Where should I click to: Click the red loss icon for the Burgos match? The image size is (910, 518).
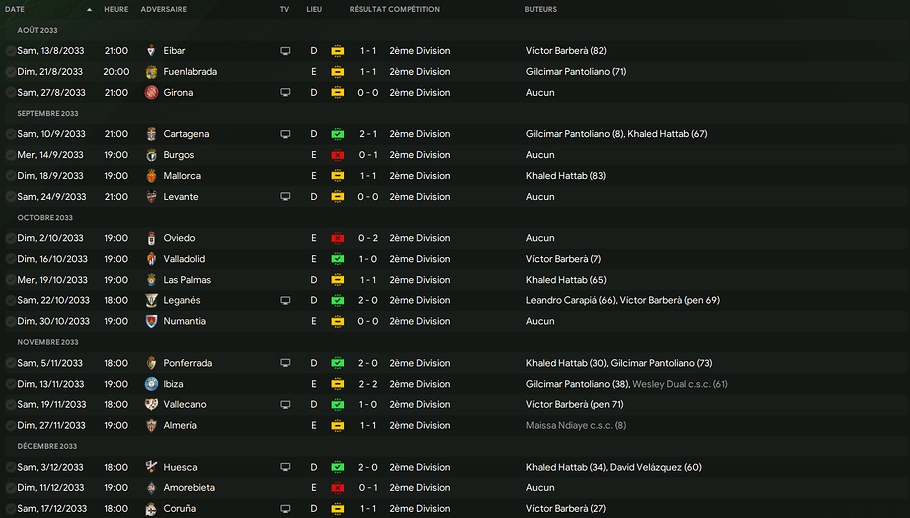[338, 155]
